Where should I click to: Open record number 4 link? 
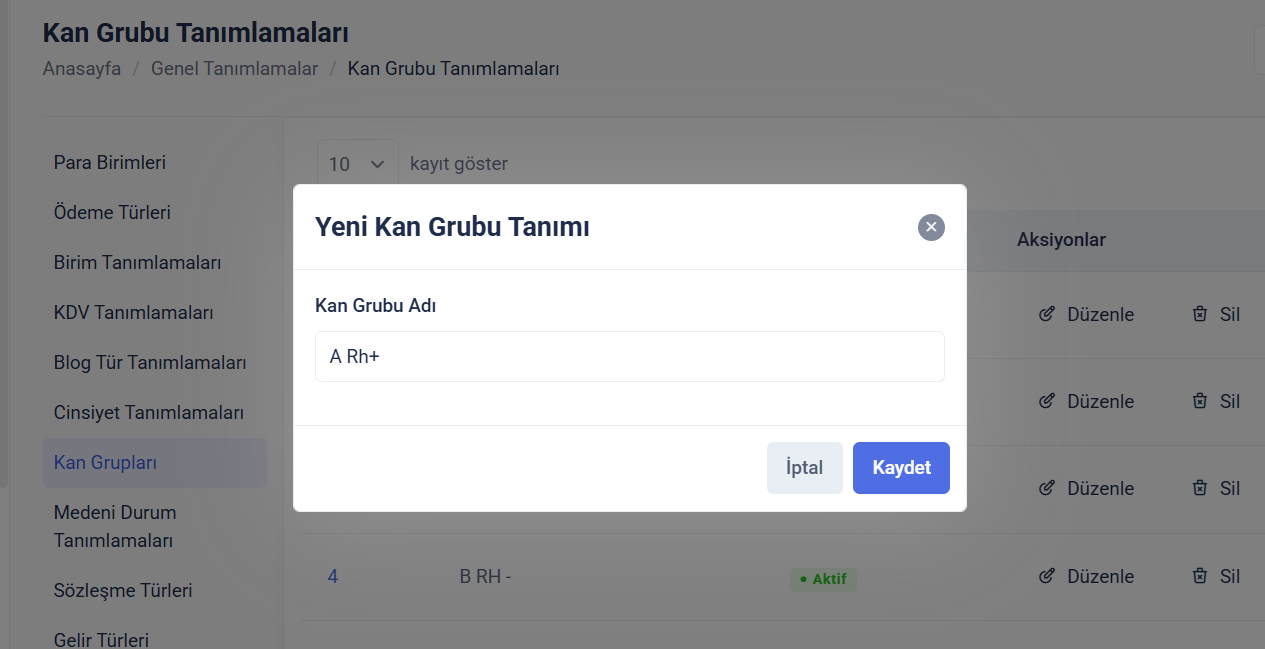click(332, 576)
